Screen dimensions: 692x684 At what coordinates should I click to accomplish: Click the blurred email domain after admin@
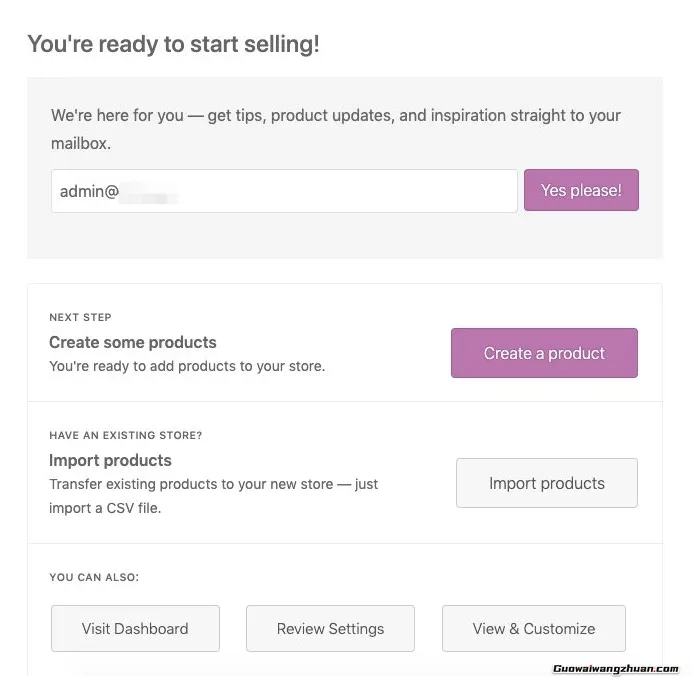pyautogui.click(x=150, y=192)
